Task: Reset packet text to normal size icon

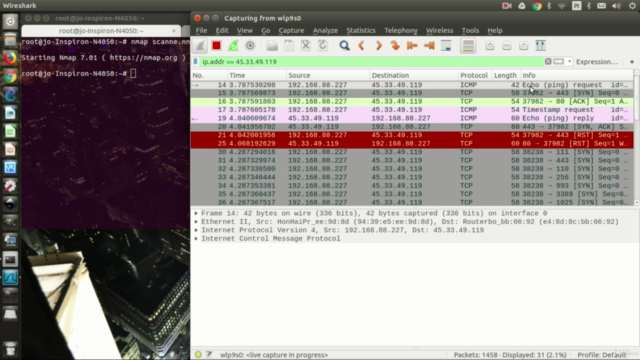Action: point(524,46)
